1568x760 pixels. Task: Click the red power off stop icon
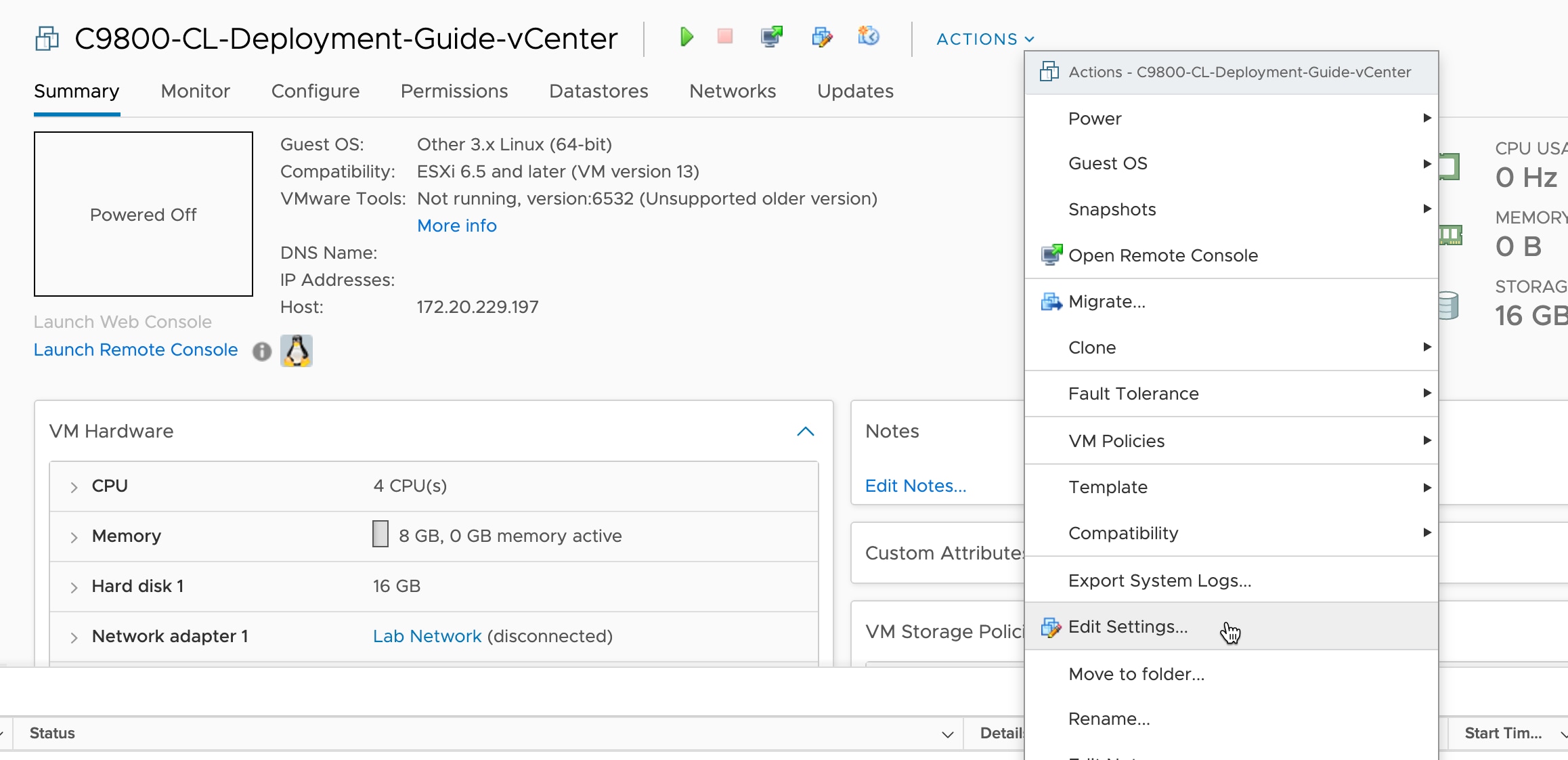click(725, 36)
